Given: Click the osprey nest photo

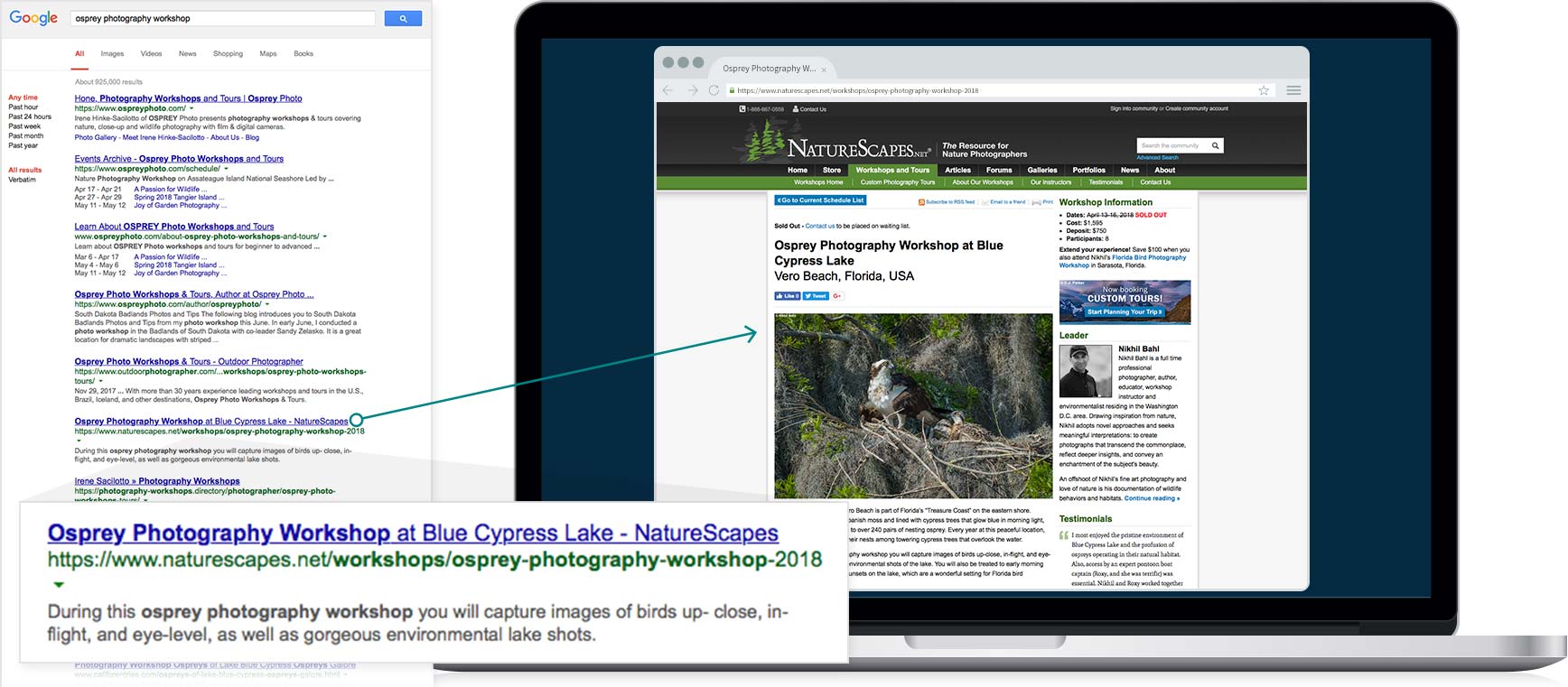Looking at the screenshot, I should click(913, 405).
